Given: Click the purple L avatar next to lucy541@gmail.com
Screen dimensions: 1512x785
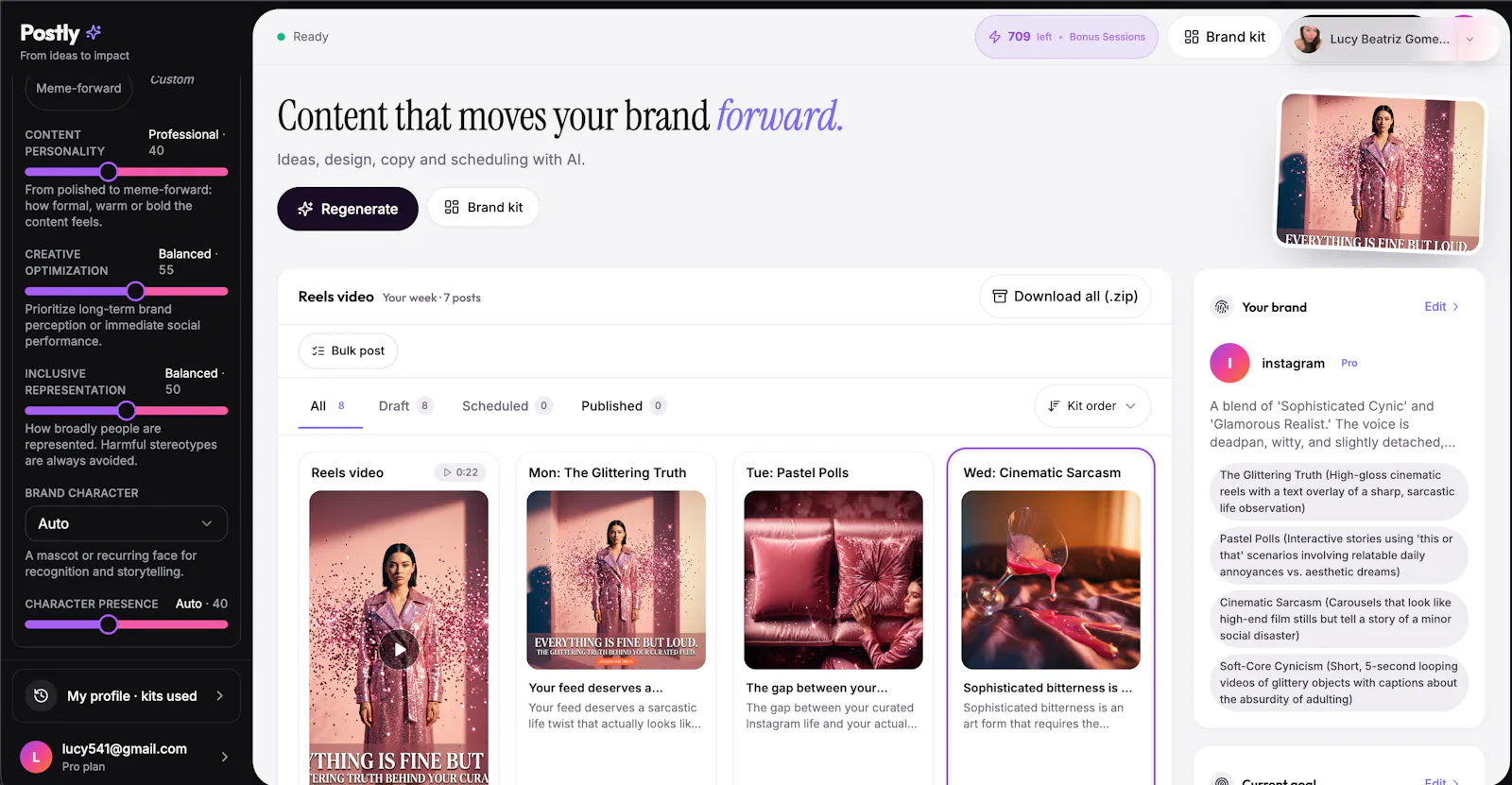Looking at the screenshot, I should [36, 757].
